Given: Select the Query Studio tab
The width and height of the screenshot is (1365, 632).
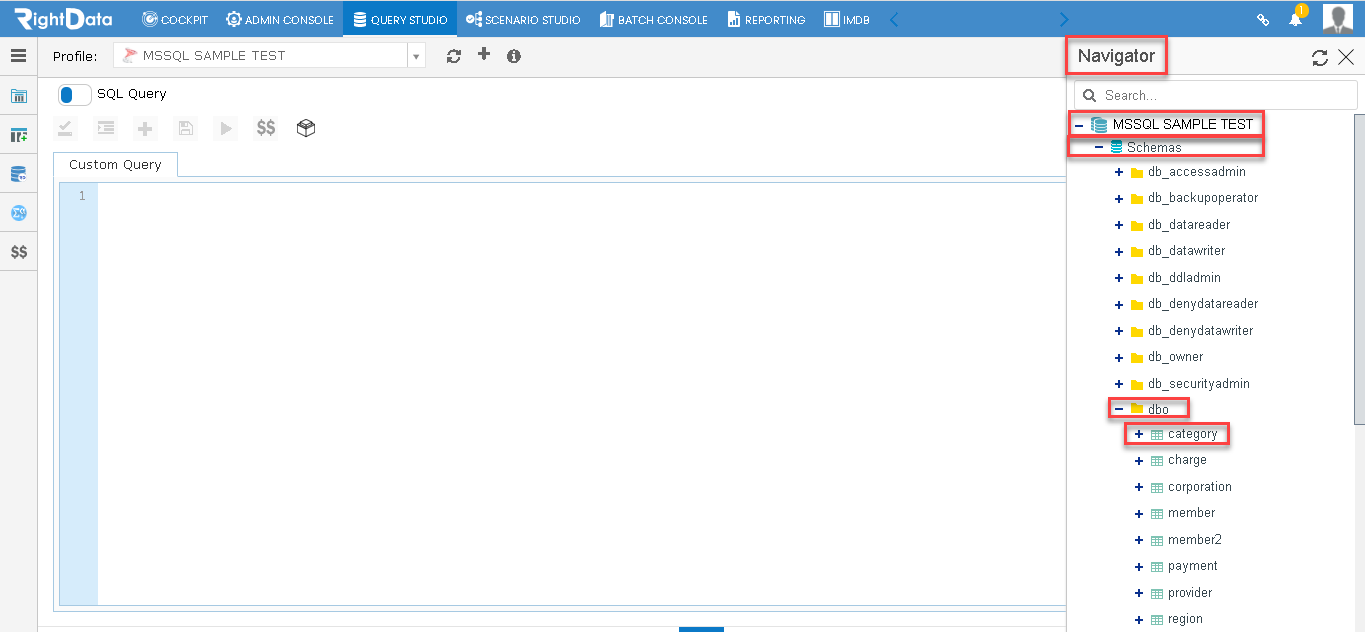Looking at the screenshot, I should [x=400, y=19].
